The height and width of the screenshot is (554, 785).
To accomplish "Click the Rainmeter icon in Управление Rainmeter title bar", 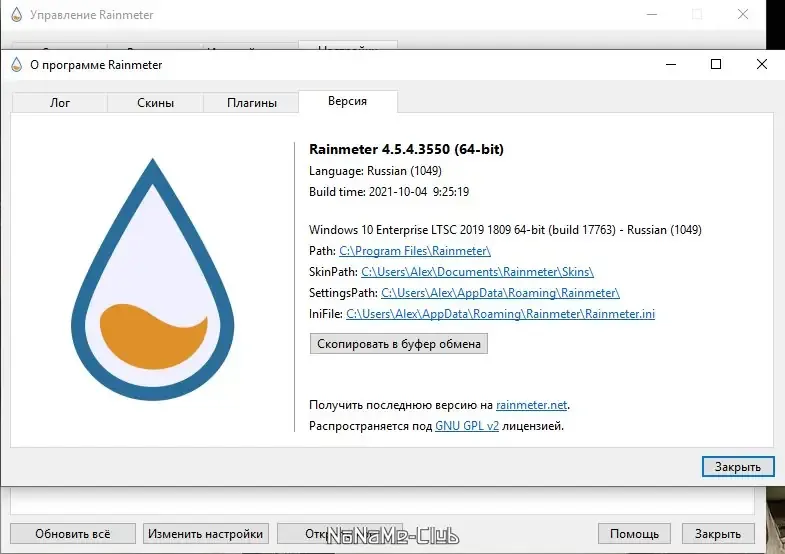I will [x=17, y=15].
